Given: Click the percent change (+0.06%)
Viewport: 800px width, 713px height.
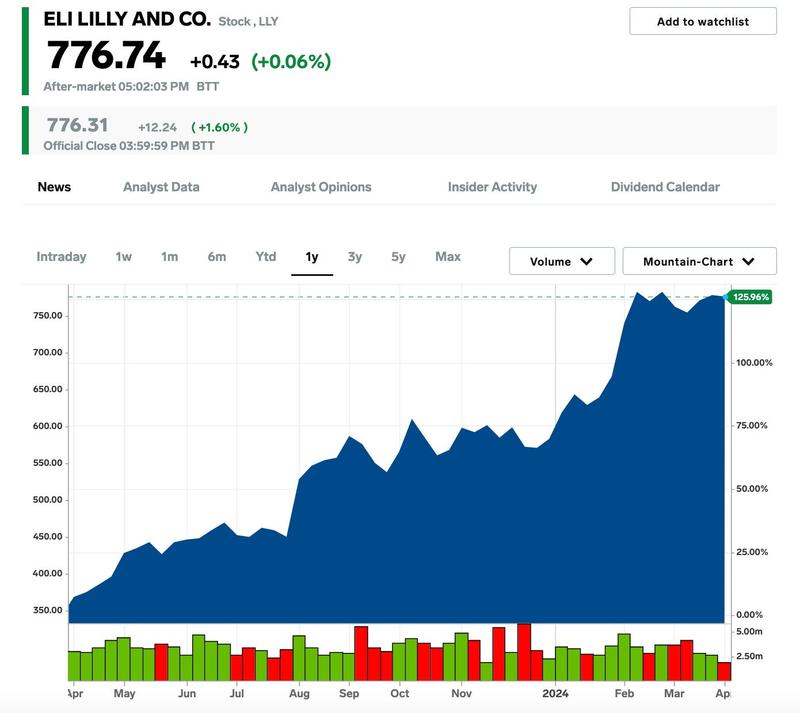Looking at the screenshot, I should click(x=291, y=62).
